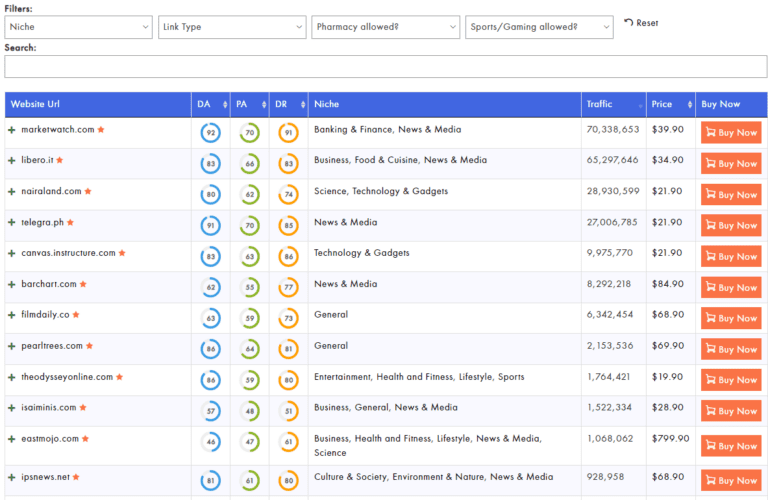Click the DR 74 gauge for nairaland.com
The image size is (768, 500).
pyautogui.click(x=288, y=194)
